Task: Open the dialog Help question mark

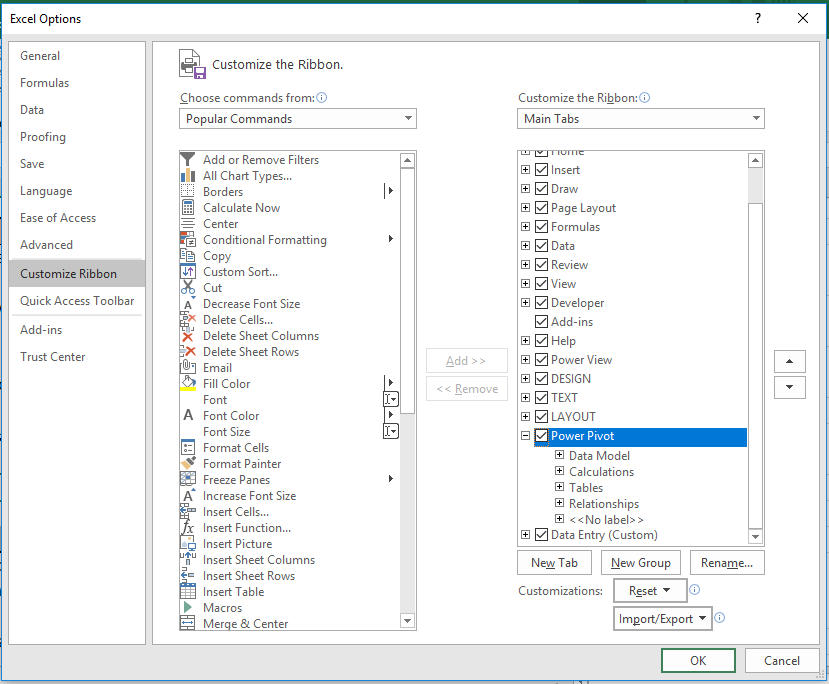Action: (758, 19)
